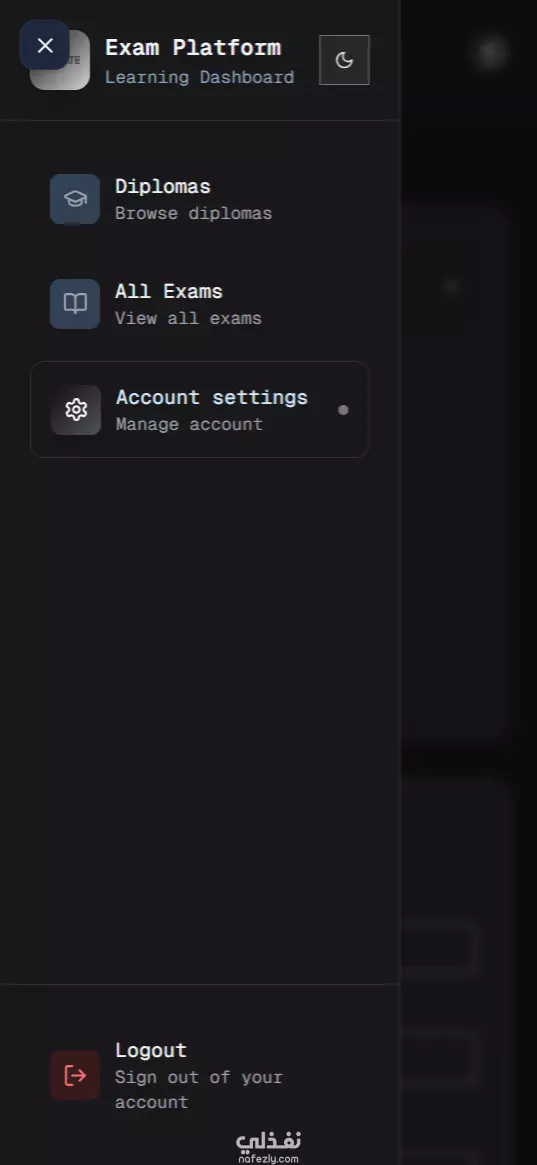Close the sidebar with the X button
The image size is (537, 1165).
(45, 45)
